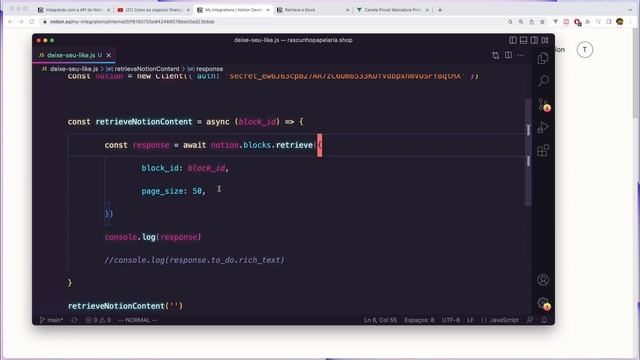
Task: Click the block_id: block_id line
Action: [x=185, y=168]
